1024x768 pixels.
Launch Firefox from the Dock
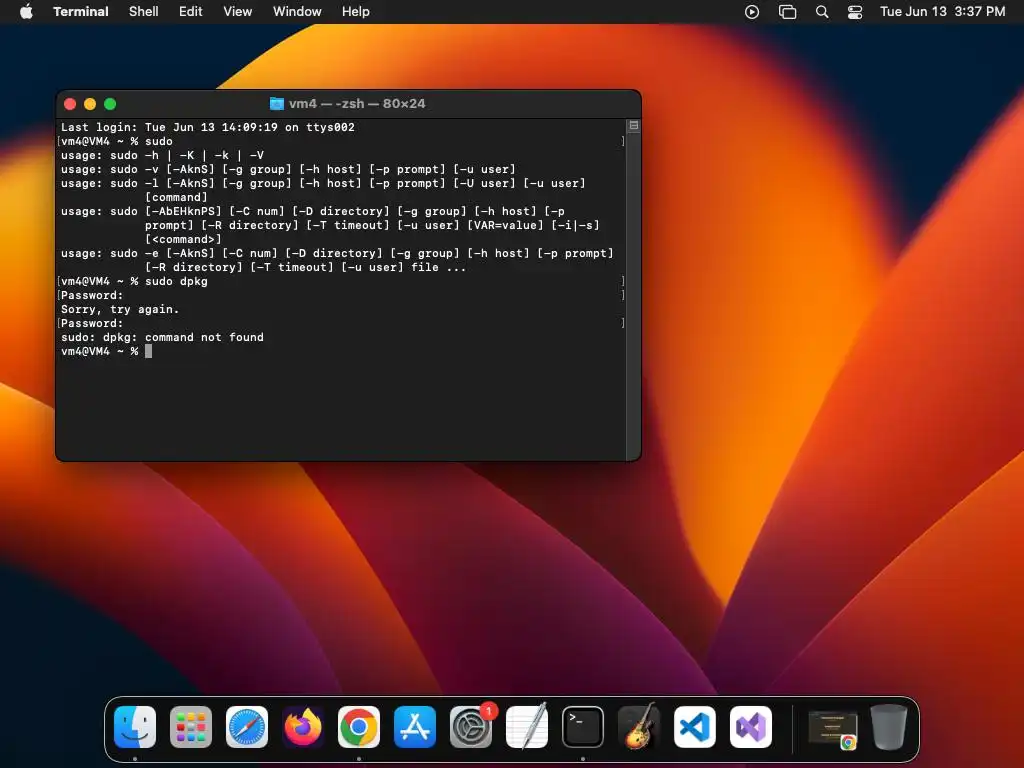tap(302, 727)
